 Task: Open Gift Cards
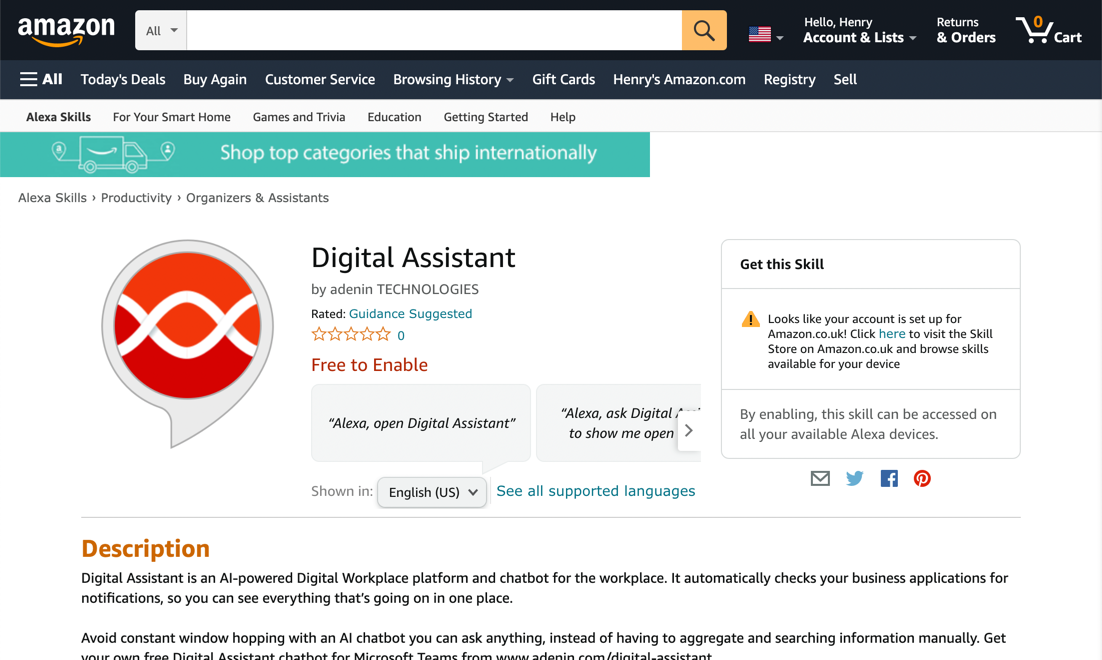coord(564,79)
